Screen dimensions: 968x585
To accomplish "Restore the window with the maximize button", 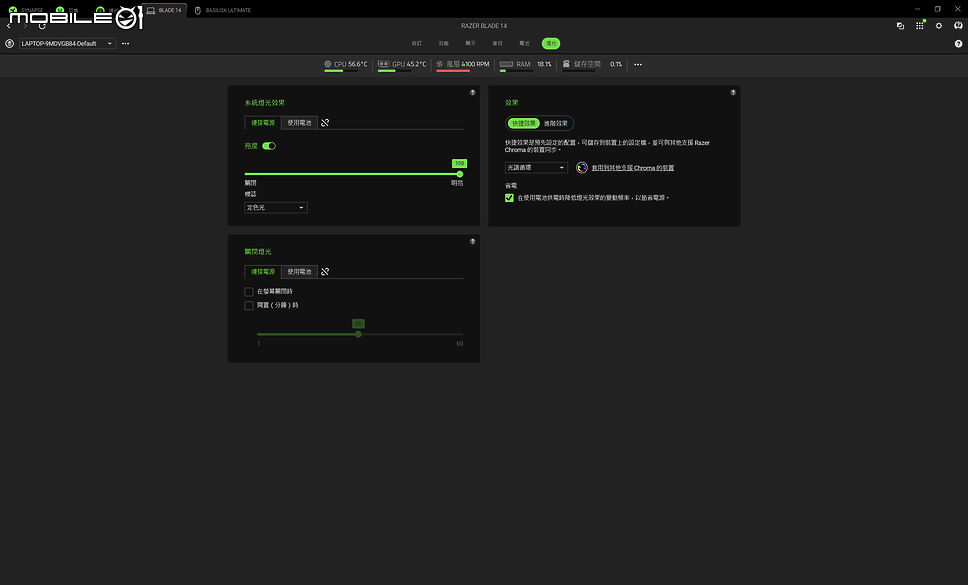I will coord(937,9).
